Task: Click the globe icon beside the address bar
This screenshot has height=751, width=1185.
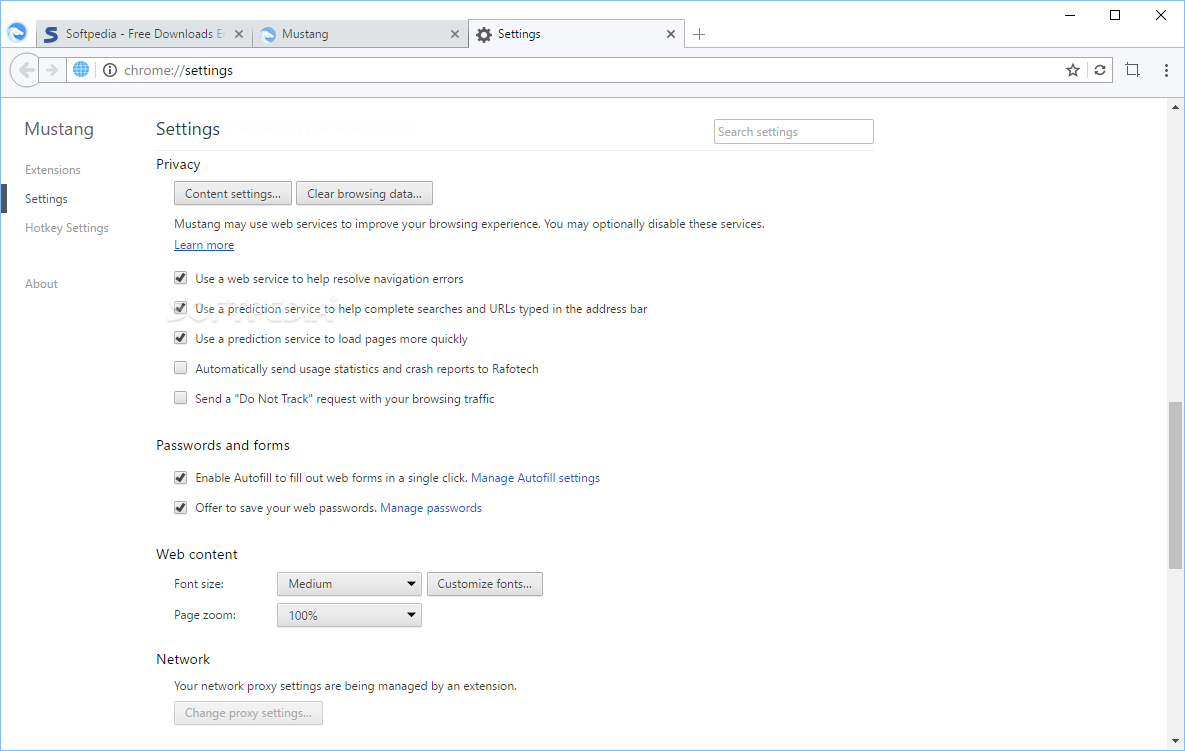Action: click(x=81, y=70)
